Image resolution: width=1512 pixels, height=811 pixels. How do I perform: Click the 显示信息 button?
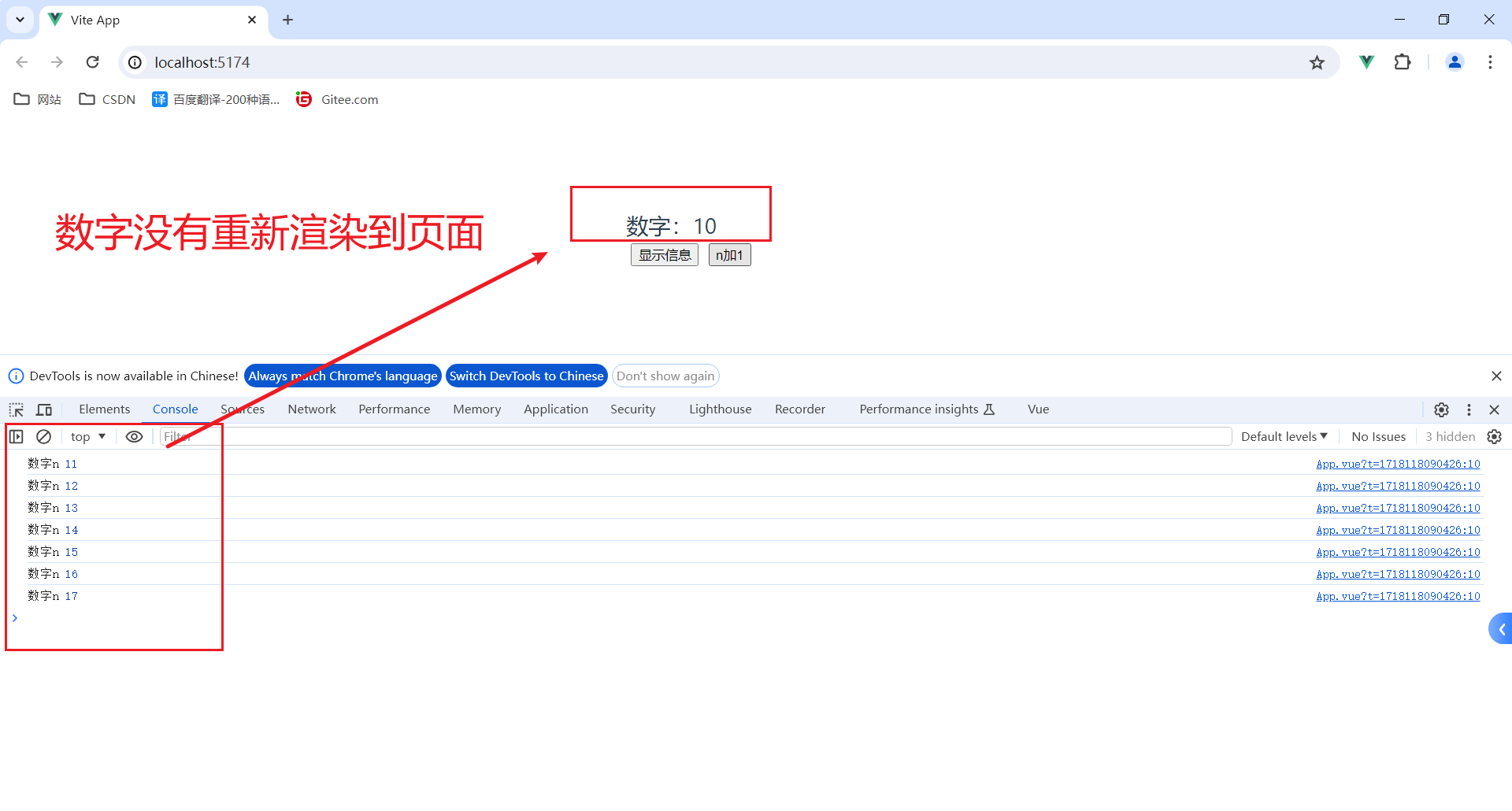[664, 255]
